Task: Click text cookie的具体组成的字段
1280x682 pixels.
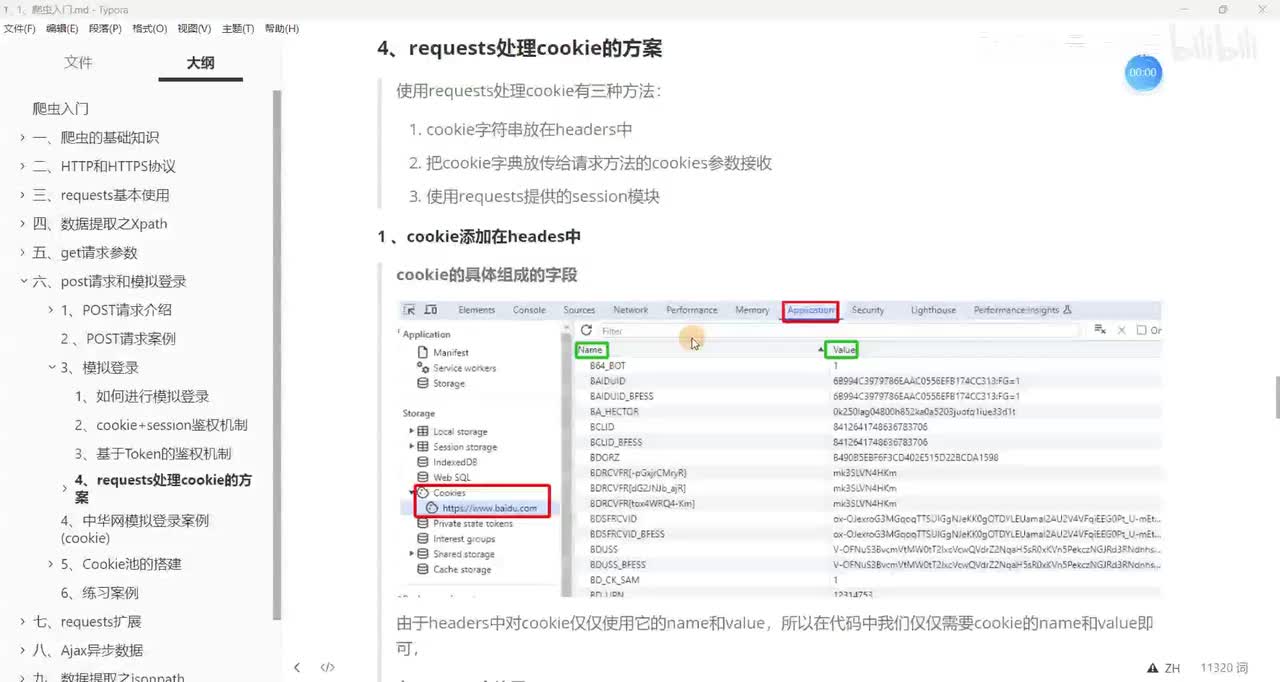Action: pyautogui.click(x=487, y=275)
